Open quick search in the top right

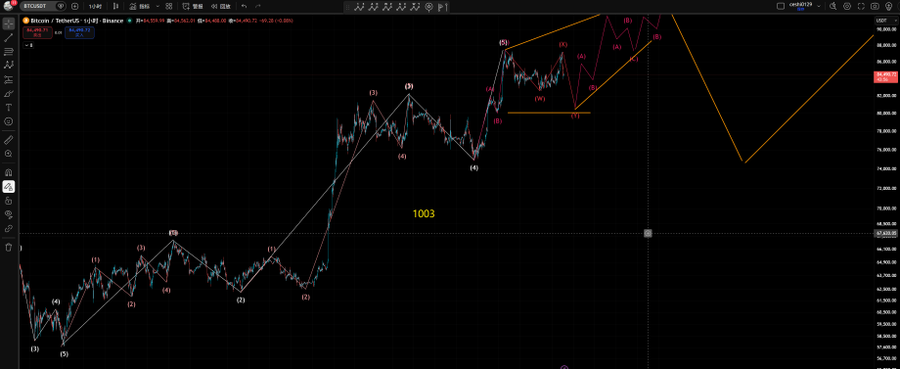(x=833, y=6)
